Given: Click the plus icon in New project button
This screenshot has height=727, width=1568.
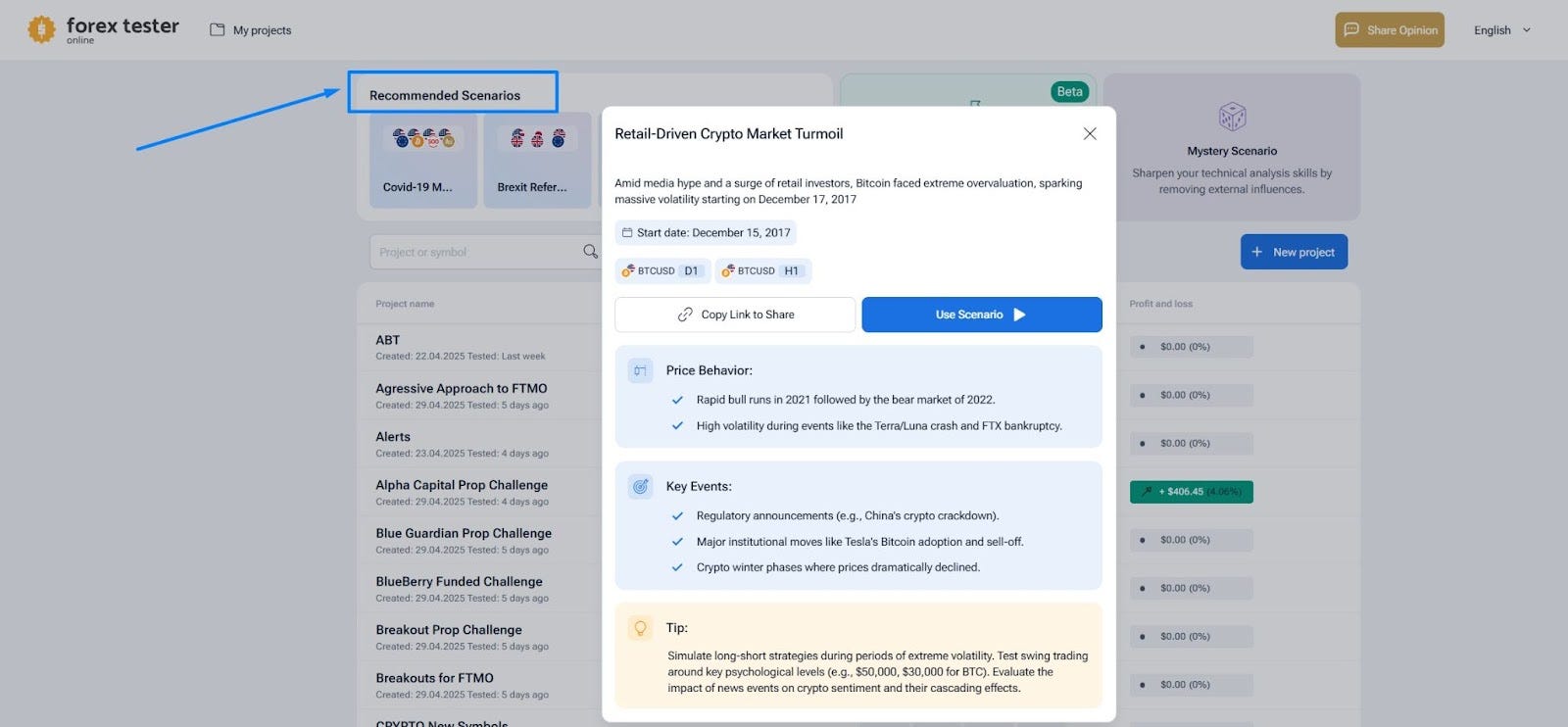Looking at the screenshot, I should pyautogui.click(x=1257, y=252).
